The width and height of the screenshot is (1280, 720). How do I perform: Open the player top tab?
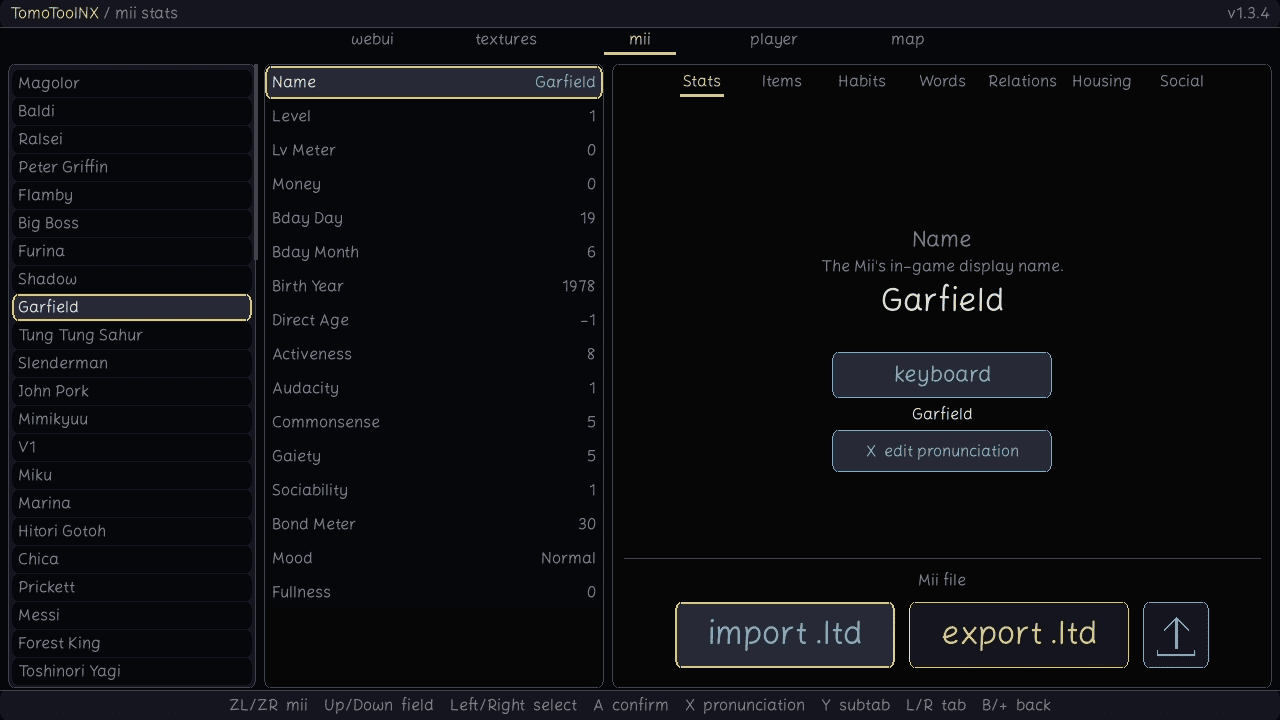click(774, 39)
